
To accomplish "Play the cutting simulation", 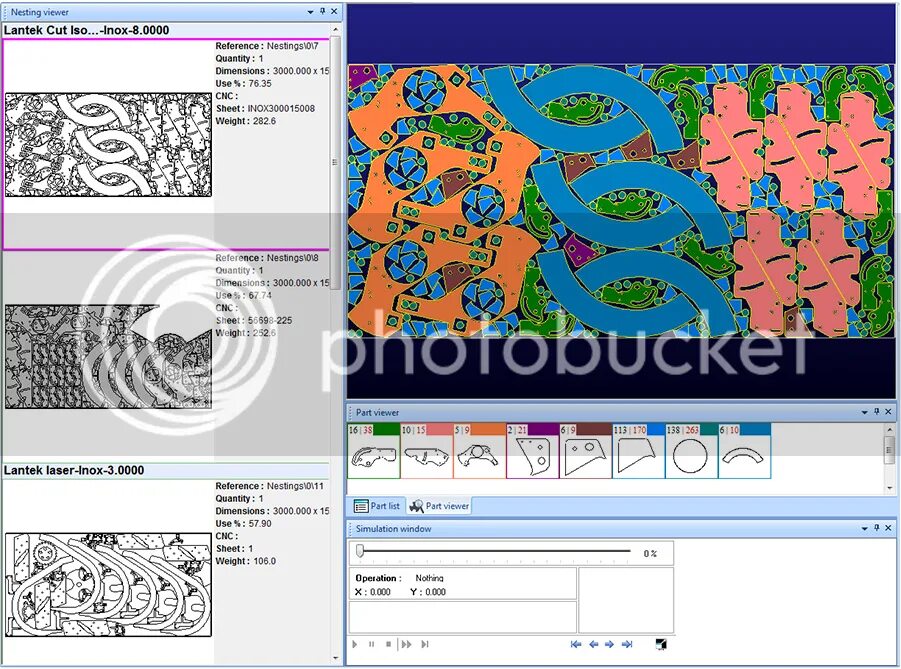I will click(355, 644).
